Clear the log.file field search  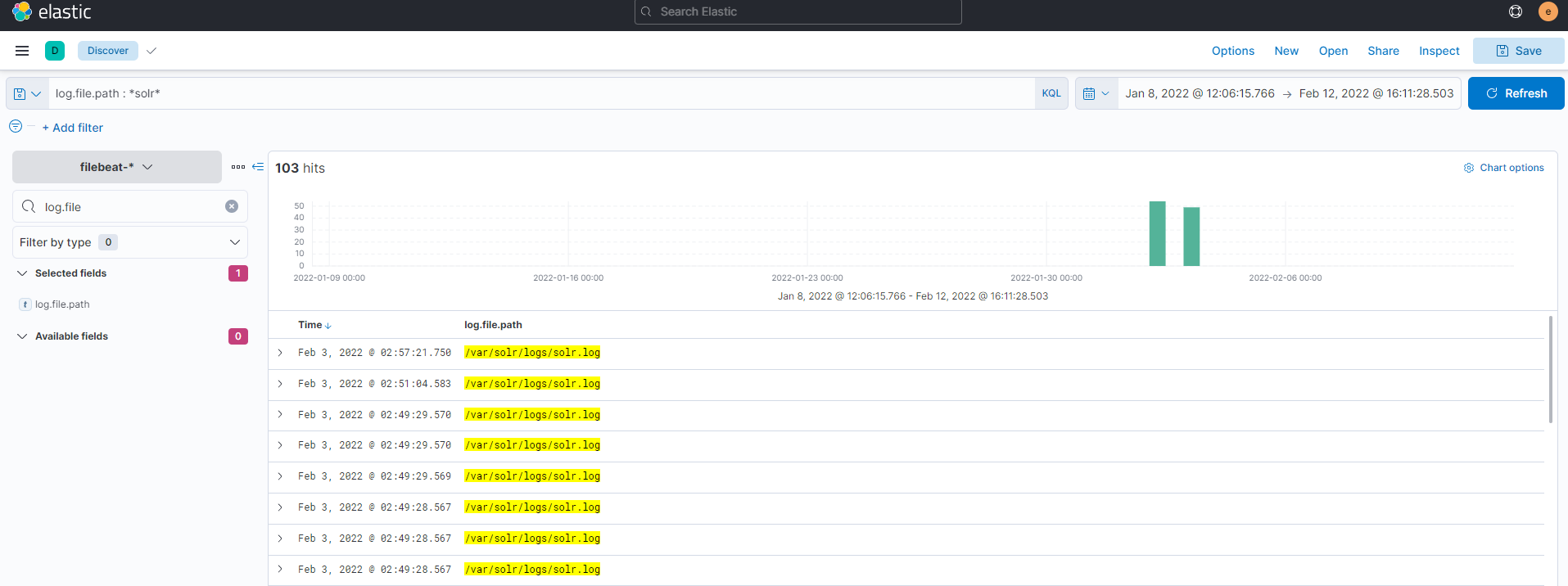coord(232,206)
